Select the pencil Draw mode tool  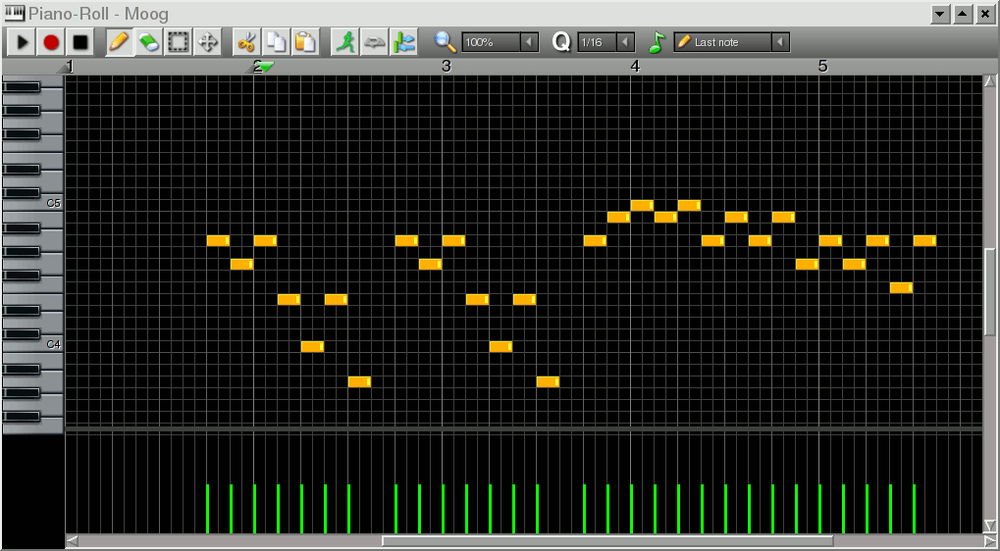119,43
